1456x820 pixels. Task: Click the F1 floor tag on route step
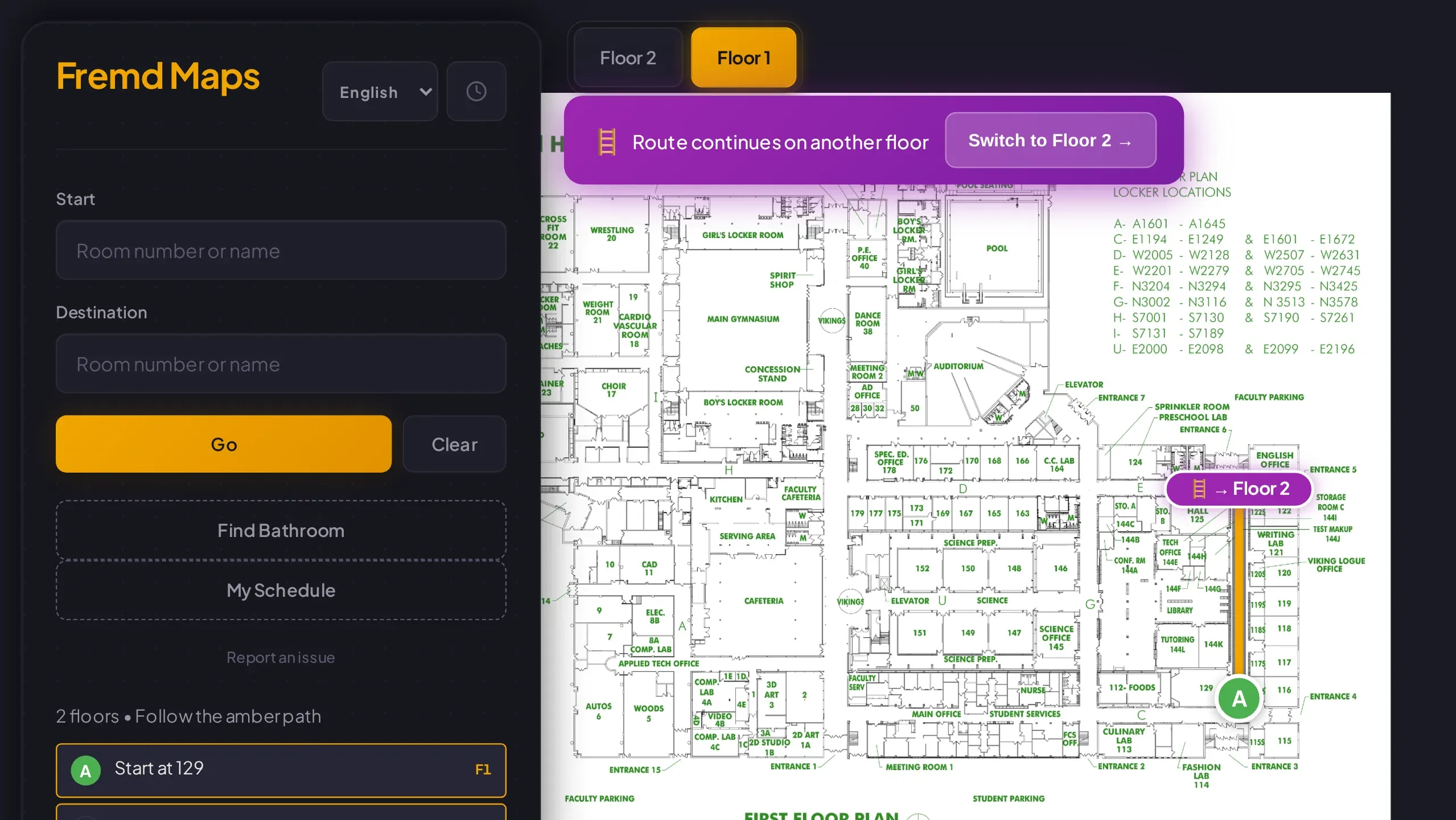pos(483,770)
